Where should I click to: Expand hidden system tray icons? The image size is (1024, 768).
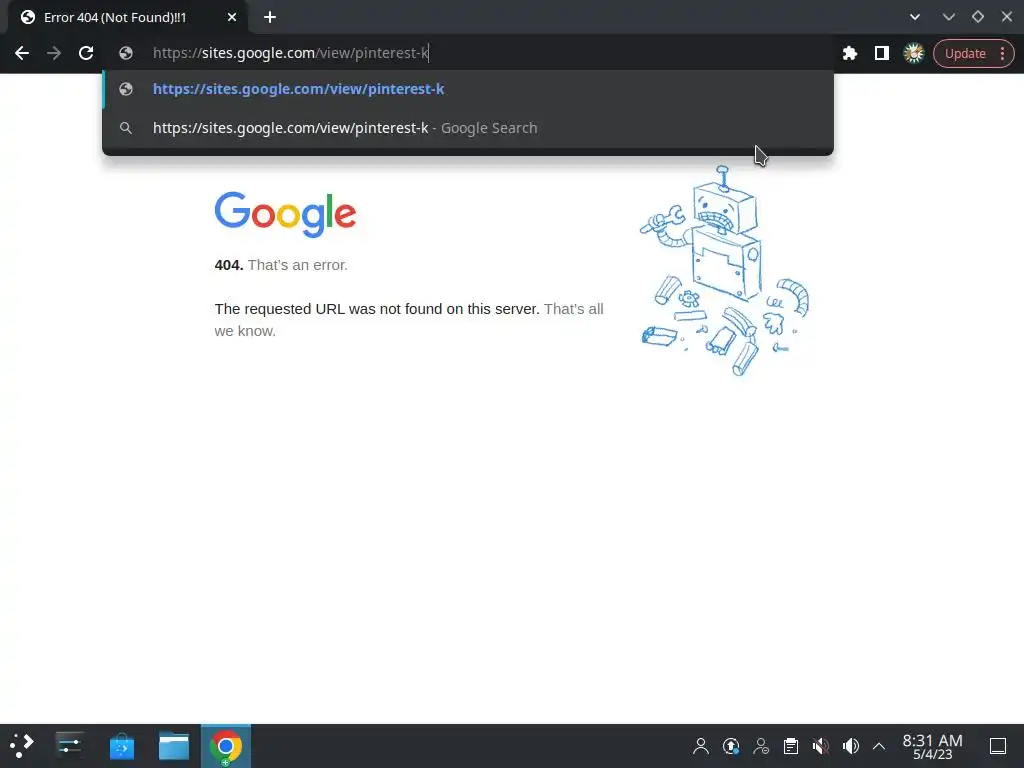(879, 746)
